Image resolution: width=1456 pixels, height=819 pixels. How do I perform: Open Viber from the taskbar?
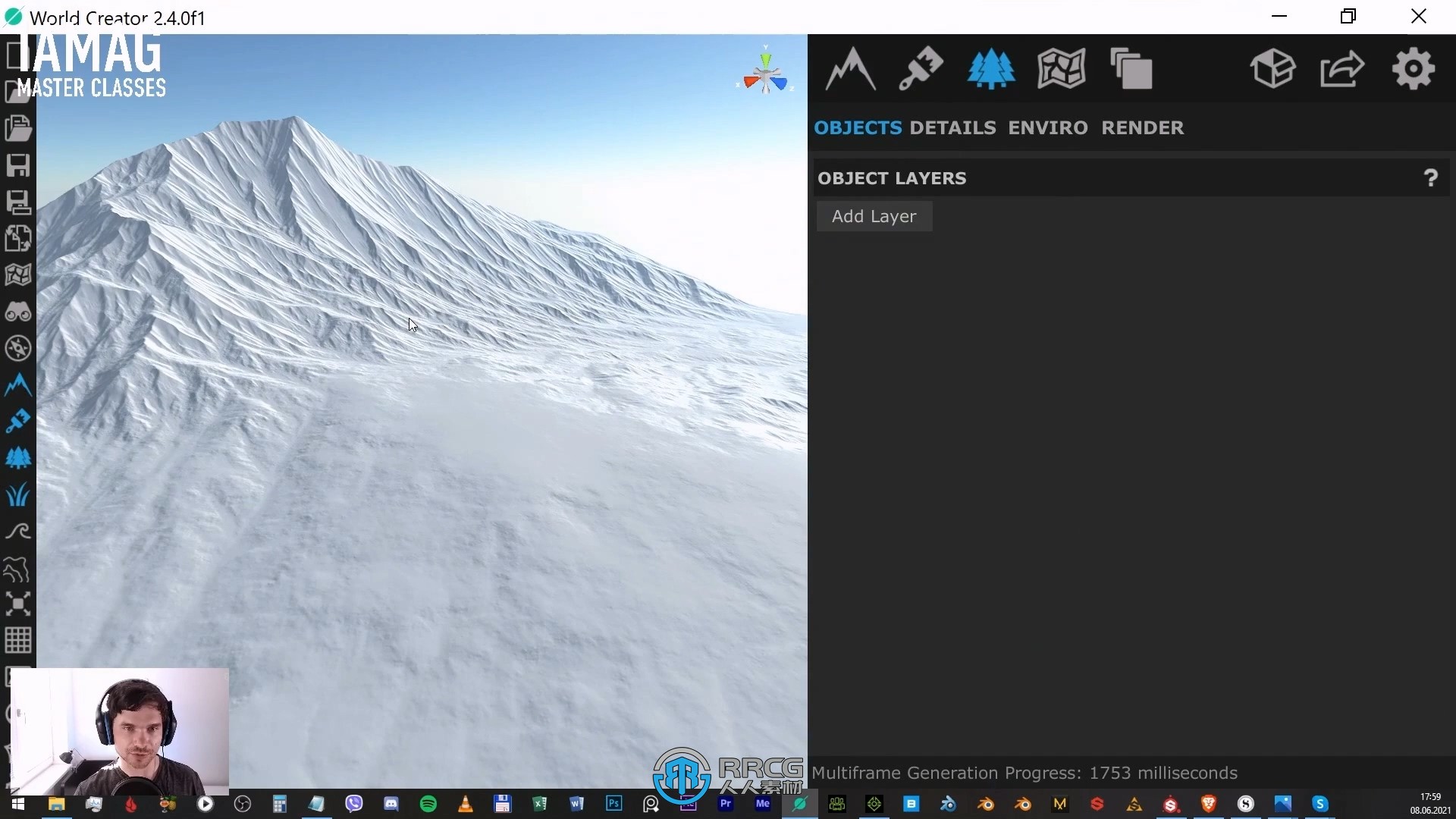click(x=354, y=804)
